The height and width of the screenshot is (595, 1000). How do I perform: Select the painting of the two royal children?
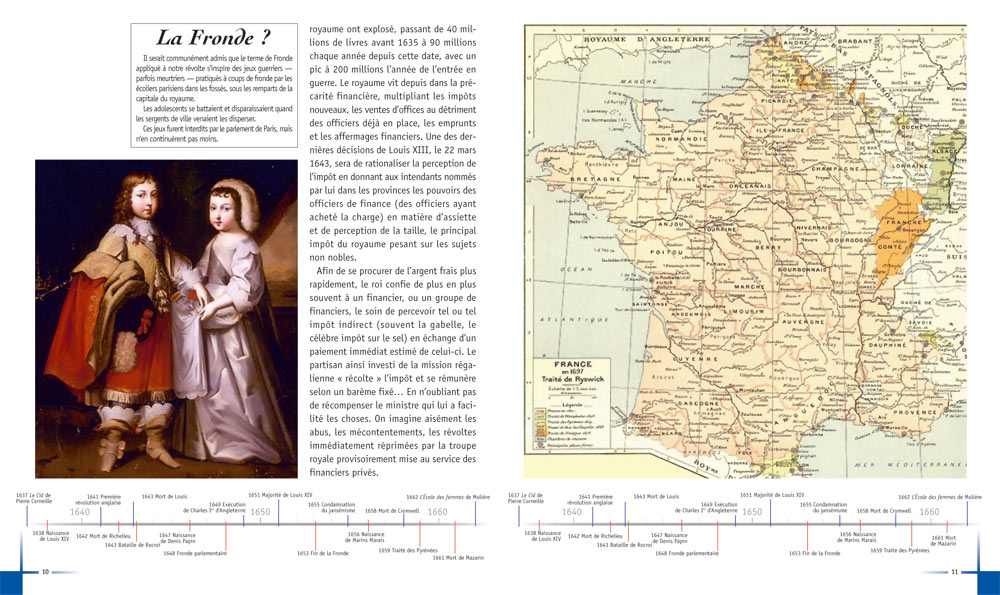click(x=165, y=318)
